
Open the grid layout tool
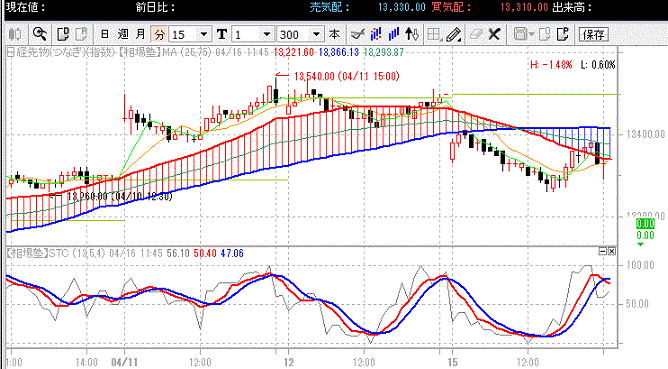(x=434, y=34)
